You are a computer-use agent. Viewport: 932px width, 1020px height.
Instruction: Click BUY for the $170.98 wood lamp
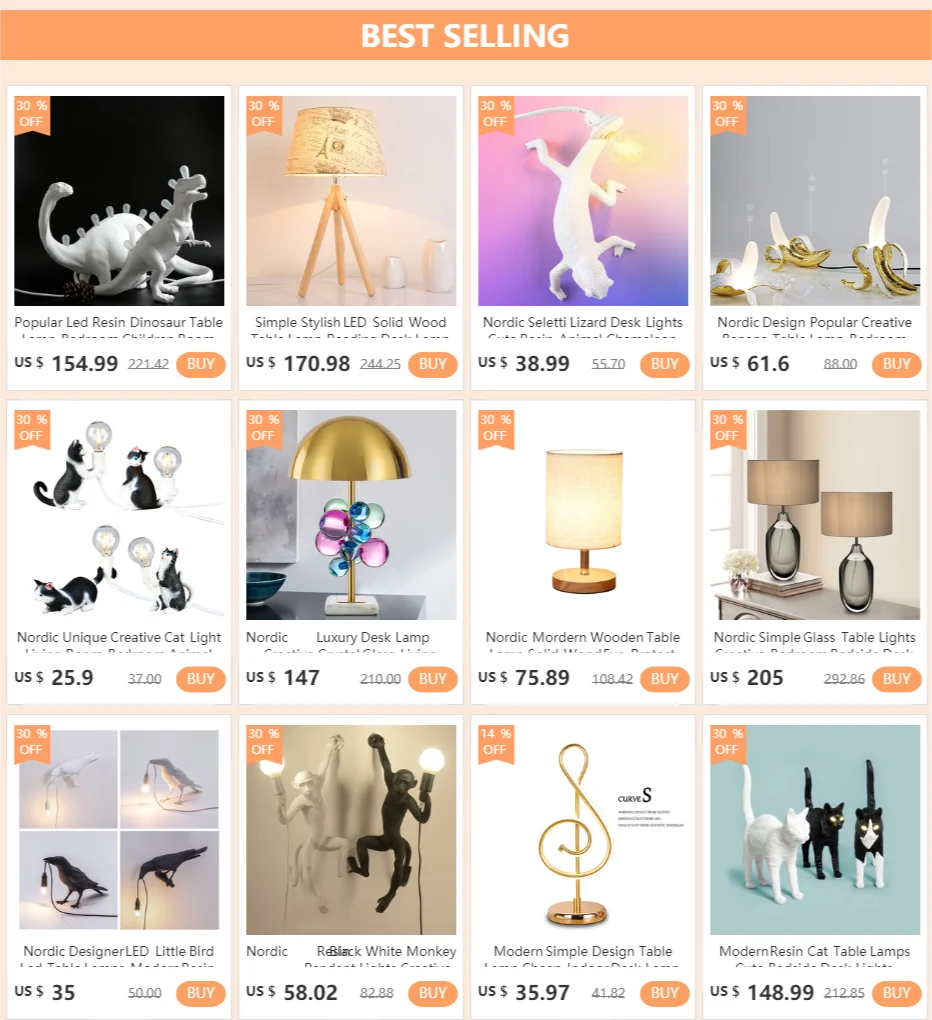pos(433,364)
